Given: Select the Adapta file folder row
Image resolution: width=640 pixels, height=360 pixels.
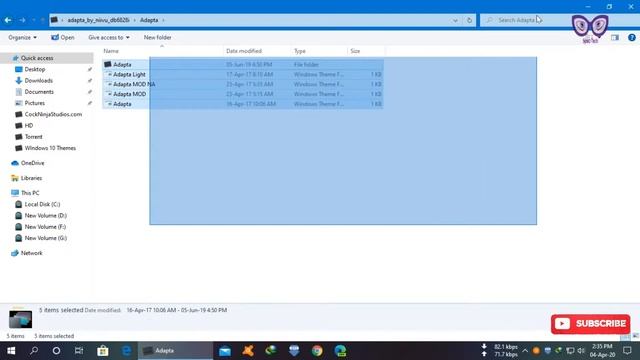Looking at the screenshot, I should click(243, 64).
